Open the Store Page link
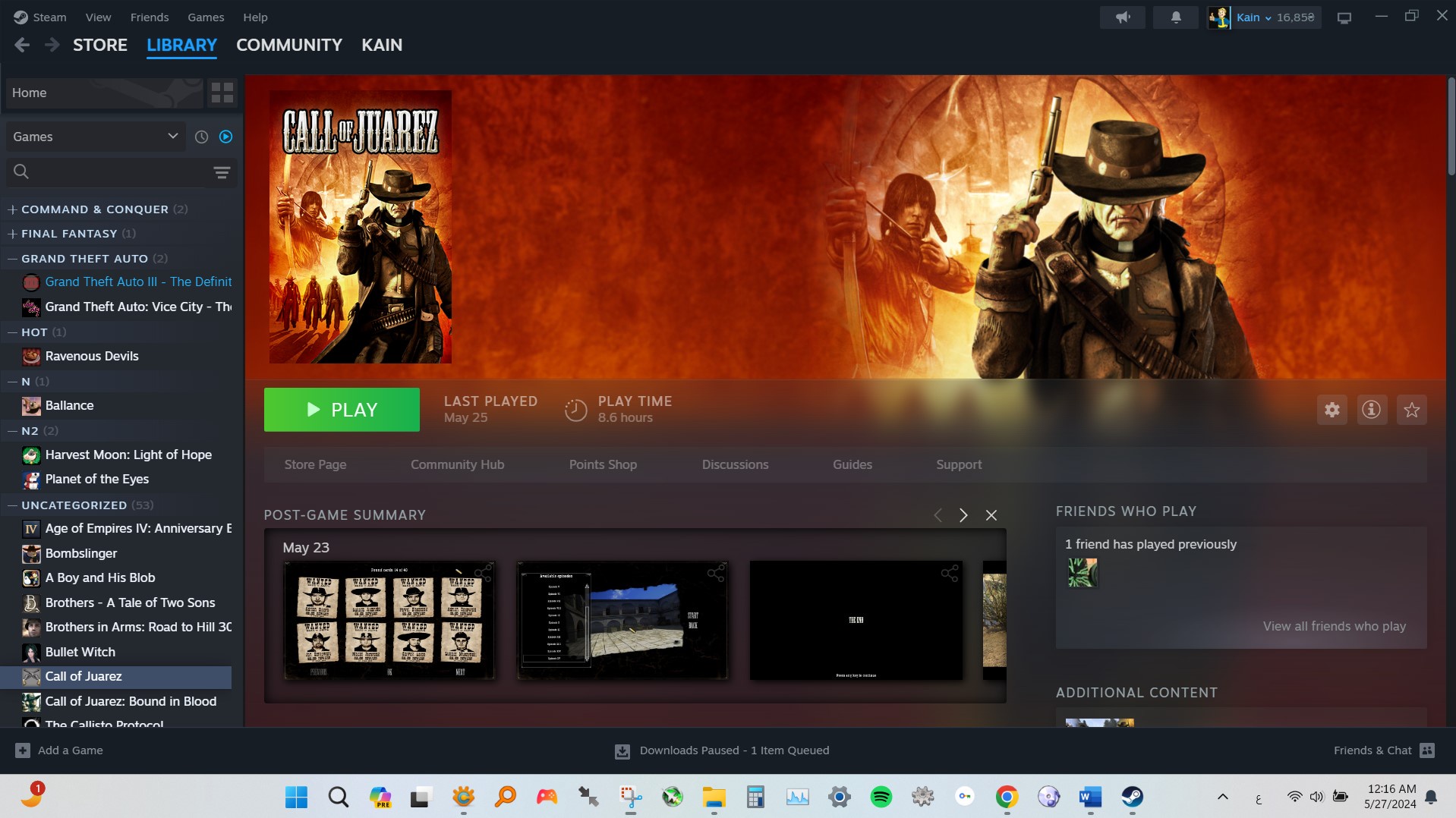This screenshot has height=818, width=1456. coord(315,464)
